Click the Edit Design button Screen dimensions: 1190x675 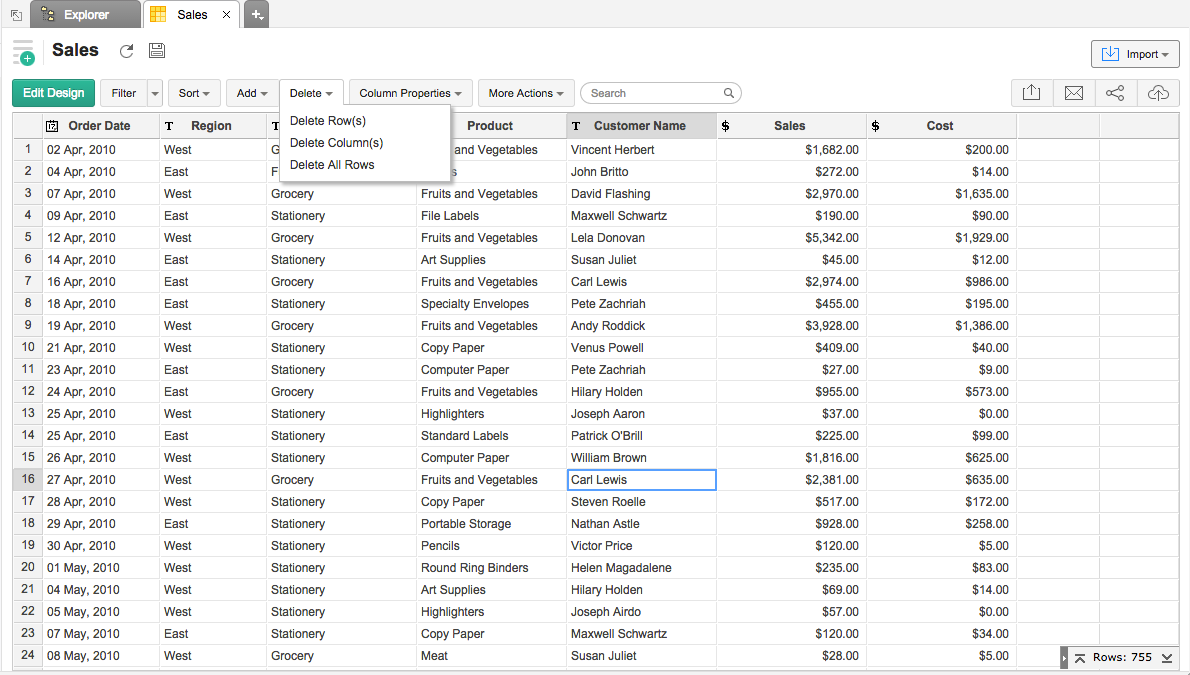point(54,93)
